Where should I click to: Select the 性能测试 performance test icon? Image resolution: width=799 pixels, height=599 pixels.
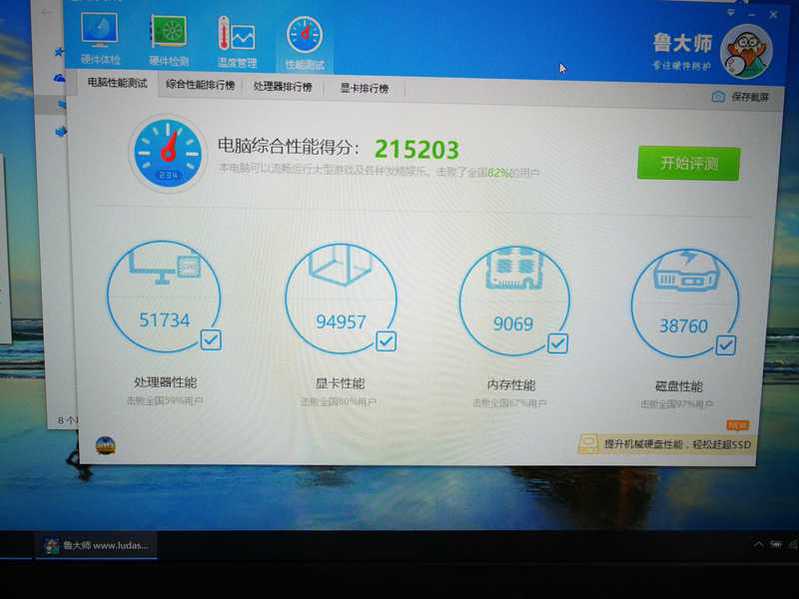point(304,38)
